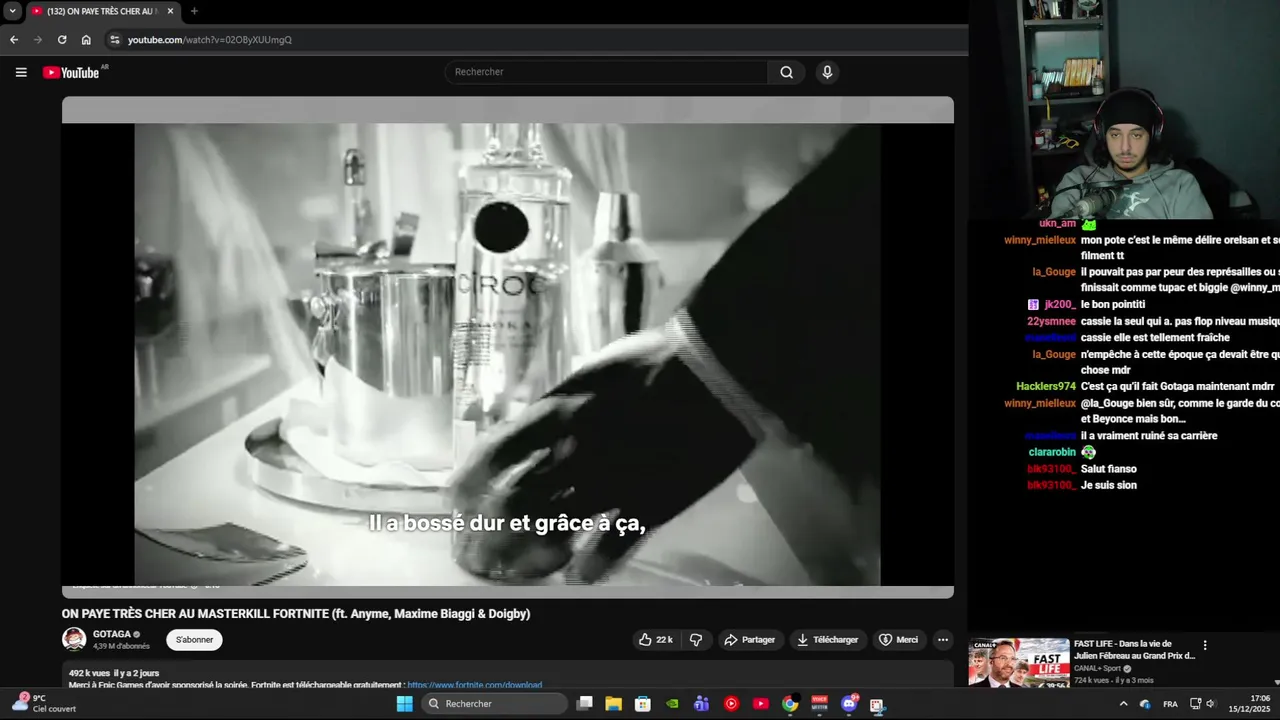Open File Explorer from the taskbar
The height and width of the screenshot is (720, 1280).
coord(614,704)
